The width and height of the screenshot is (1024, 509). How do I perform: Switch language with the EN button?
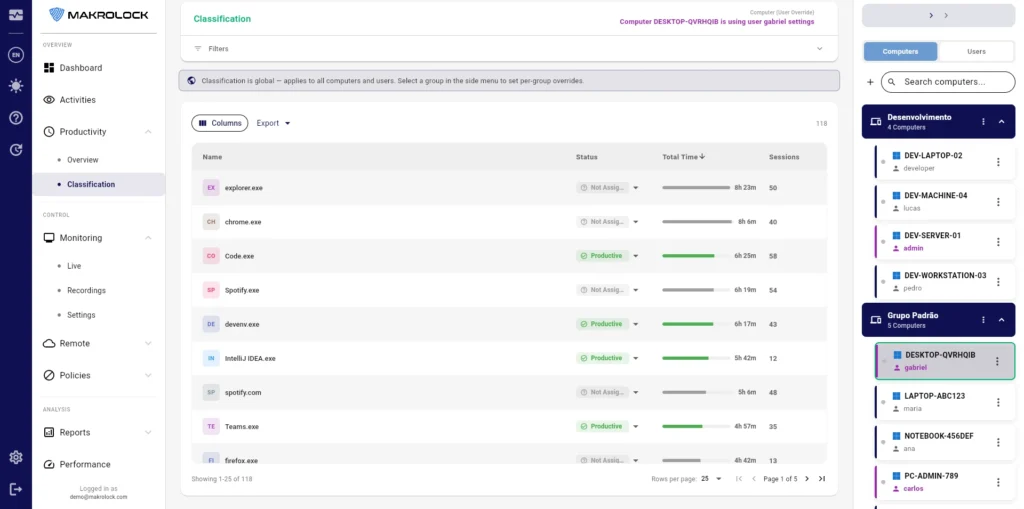16,56
